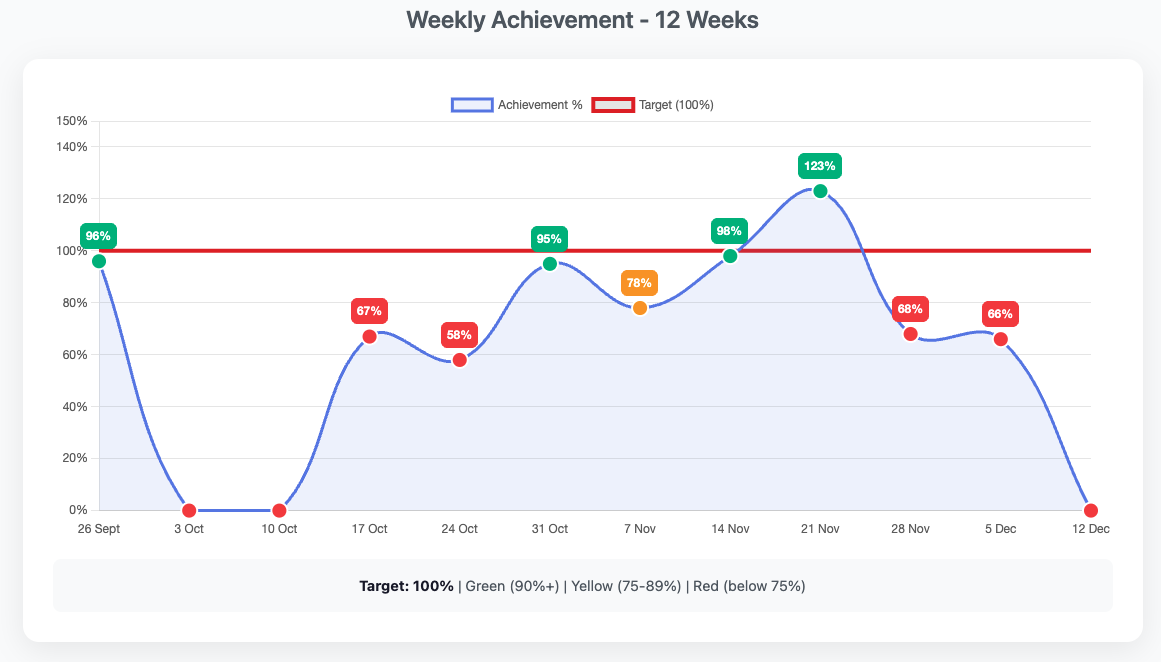Click the red 68% badge above 28 Nov
Viewport: 1161px width, 662px height.
(x=909, y=309)
